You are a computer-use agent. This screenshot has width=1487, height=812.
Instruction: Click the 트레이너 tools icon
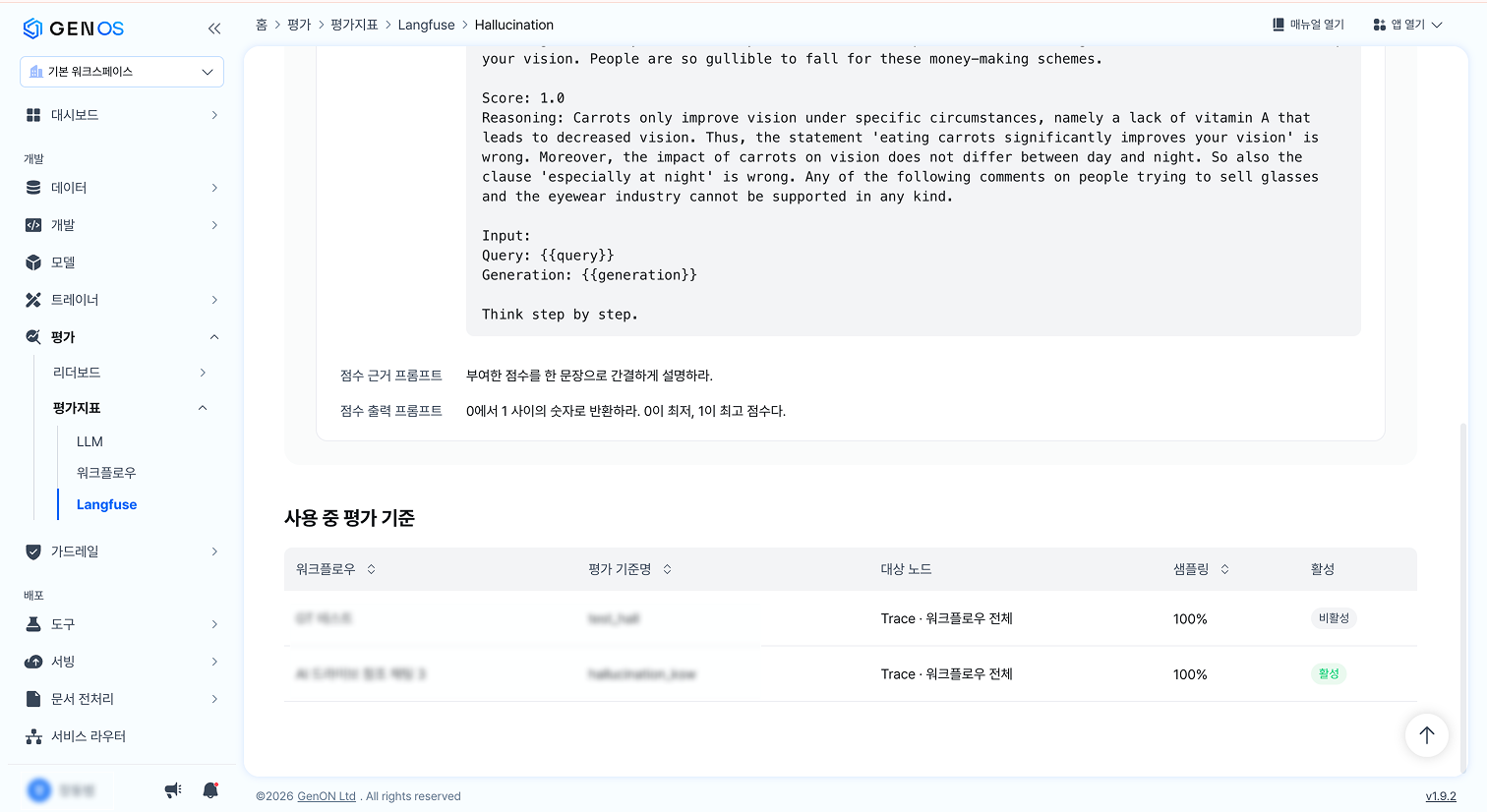click(x=33, y=300)
